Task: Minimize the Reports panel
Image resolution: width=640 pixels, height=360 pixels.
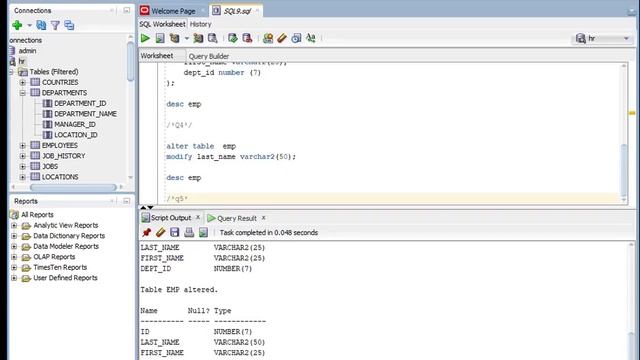Action: tap(127, 201)
